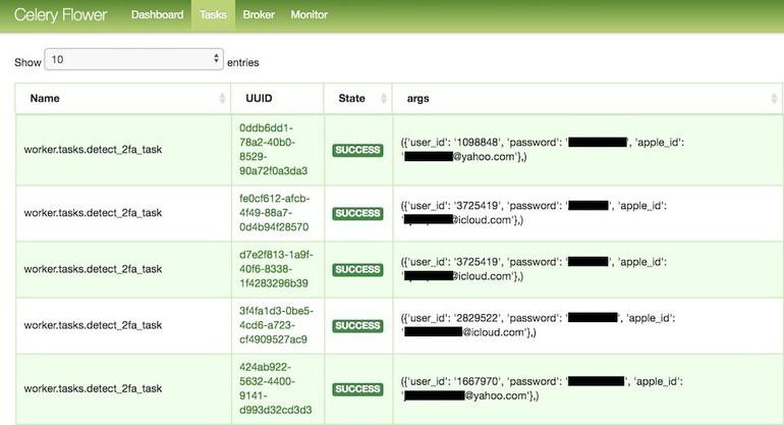Click SUCCESS badge for user_id 2829522 row
Screen dimensions: 784x425
[x=358, y=326]
